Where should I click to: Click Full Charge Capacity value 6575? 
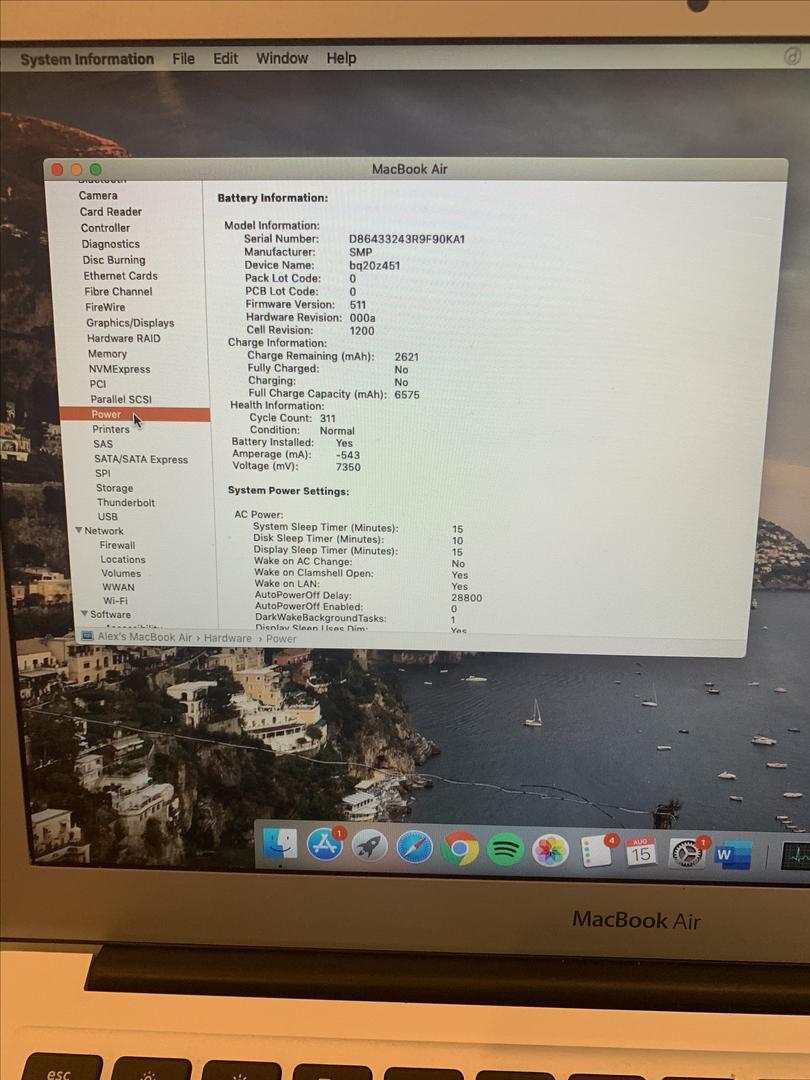[x=406, y=395]
